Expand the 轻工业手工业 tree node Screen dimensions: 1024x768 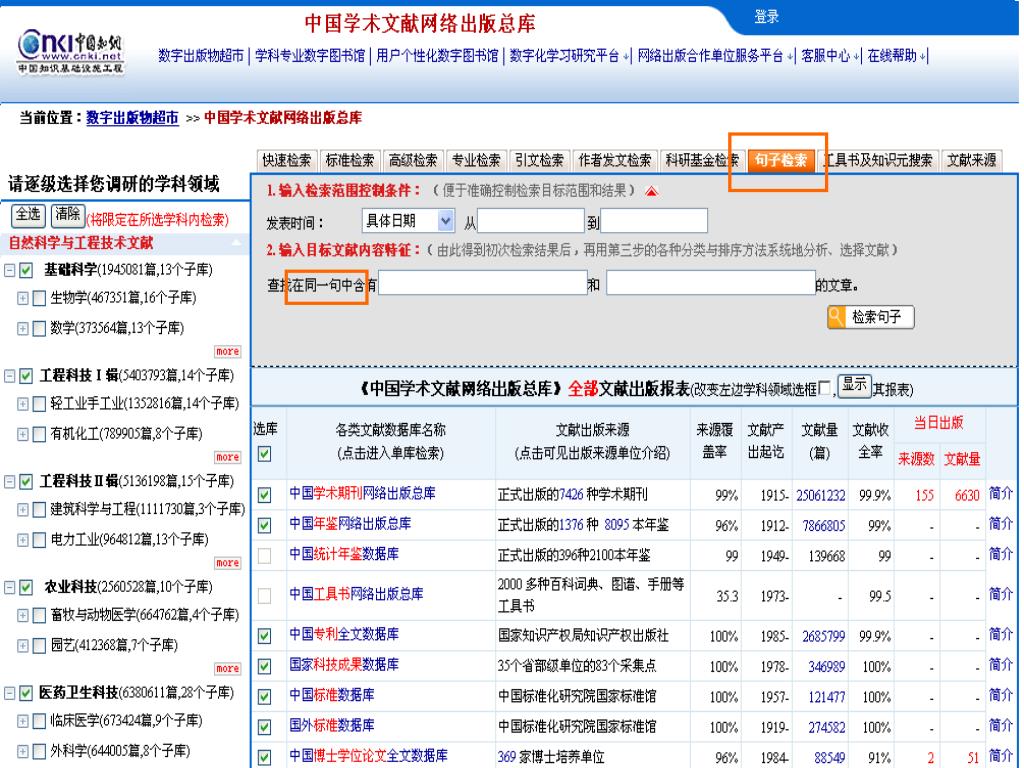[x=23, y=404]
